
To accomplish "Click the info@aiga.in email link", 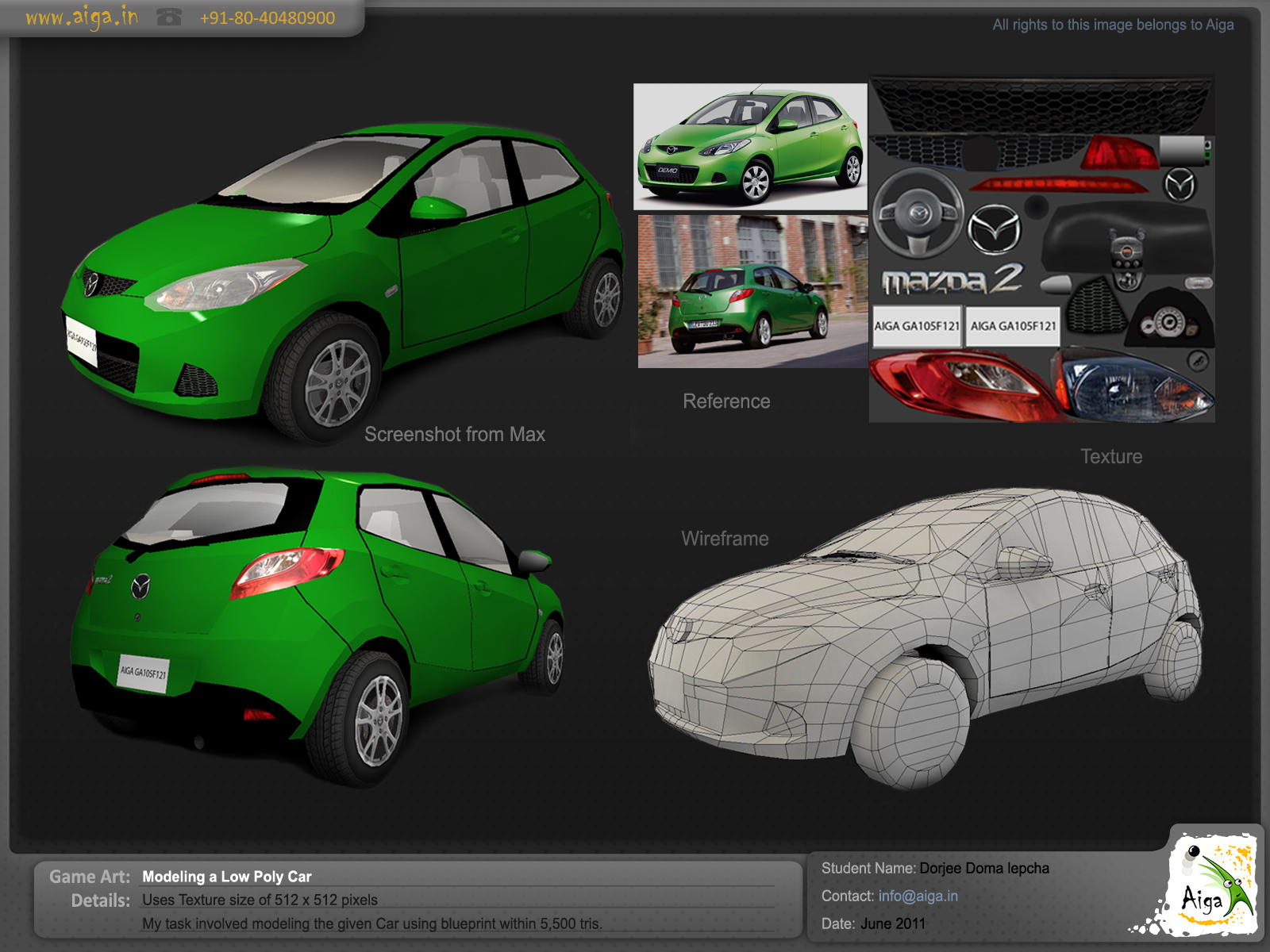I will coord(918,896).
